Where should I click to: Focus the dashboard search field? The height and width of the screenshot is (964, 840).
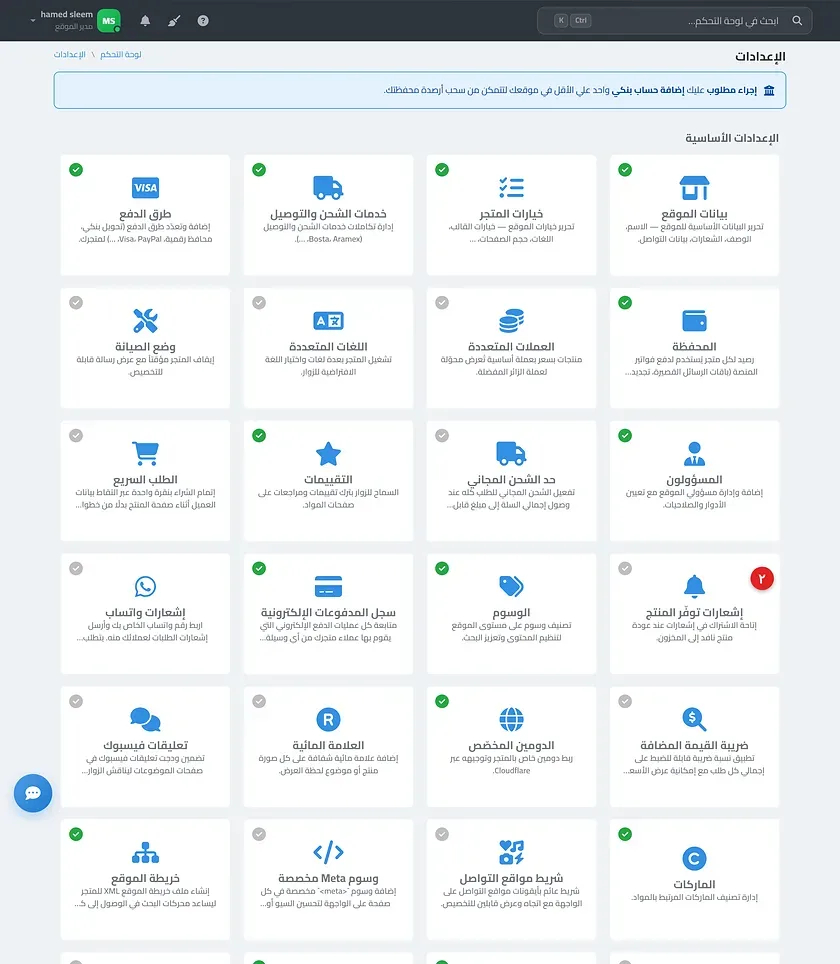[674, 21]
